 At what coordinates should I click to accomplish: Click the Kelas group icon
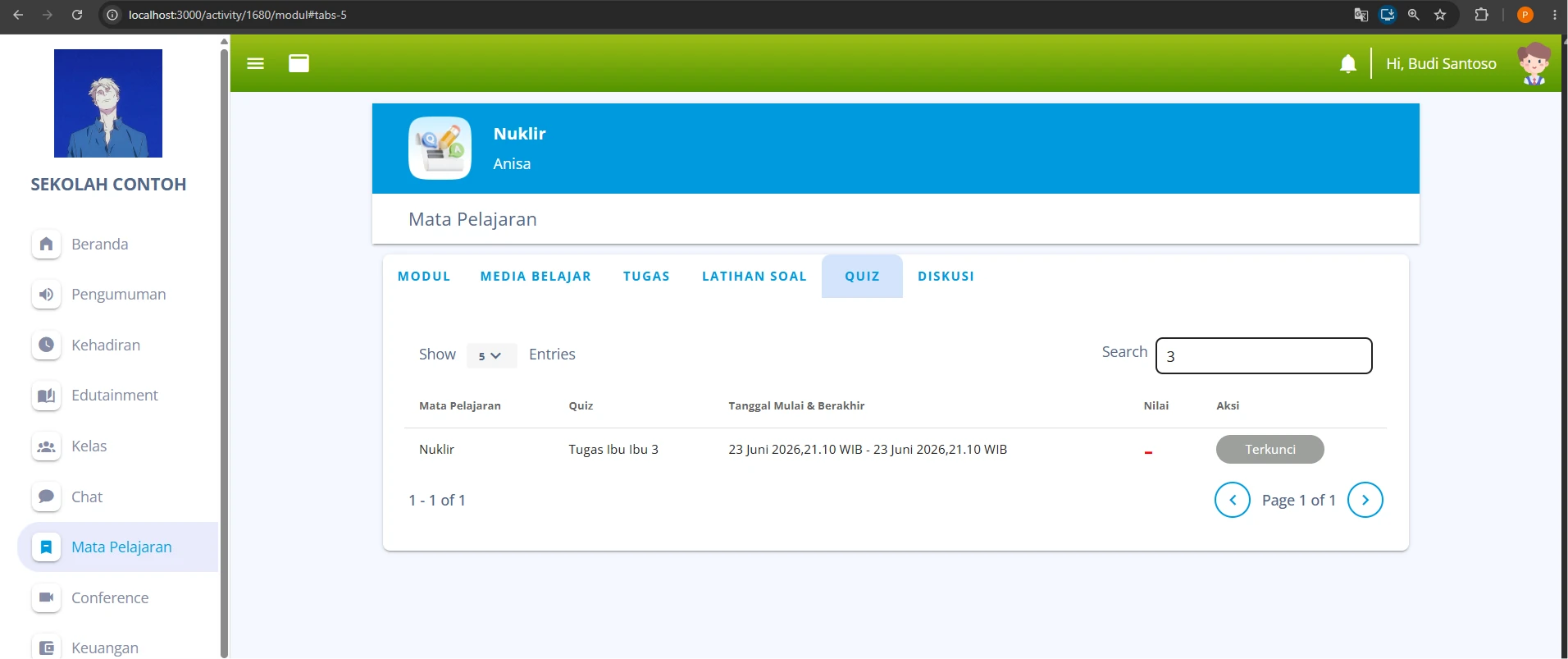coord(47,446)
